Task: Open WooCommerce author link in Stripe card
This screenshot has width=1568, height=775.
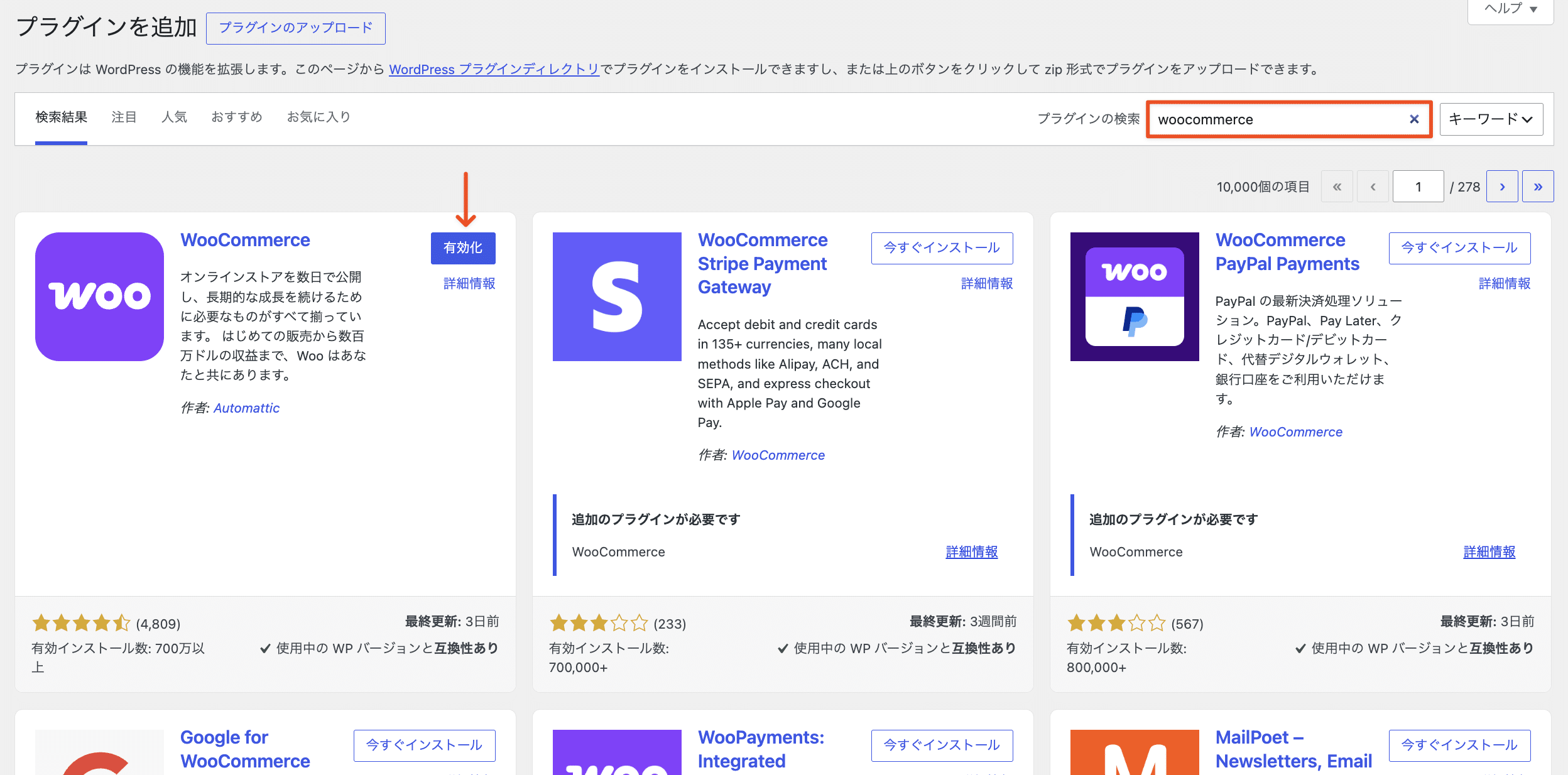Action: coord(778,455)
